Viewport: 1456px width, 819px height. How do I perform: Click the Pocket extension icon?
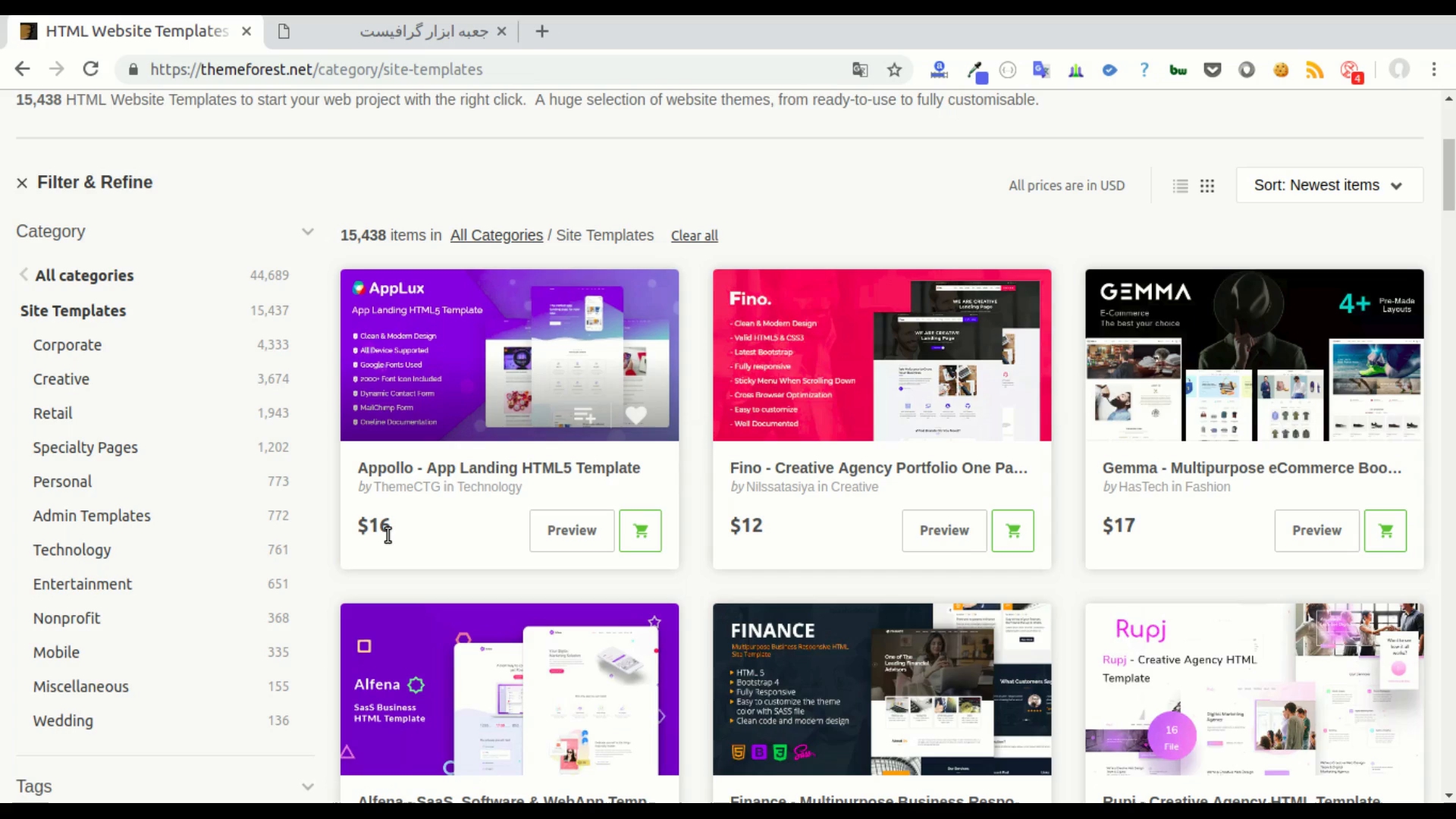coord(1213,70)
